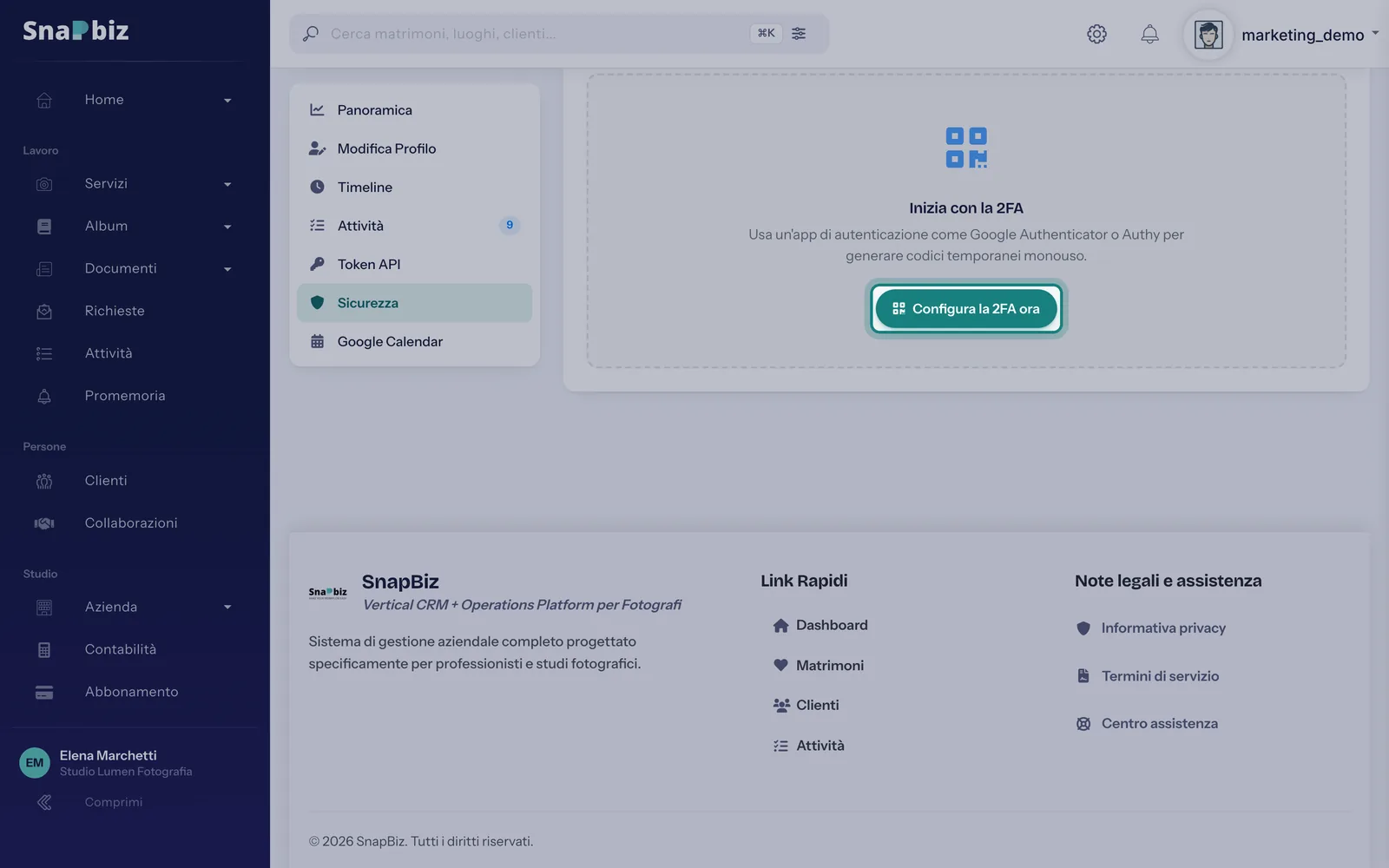Click the SnapBiz logo in sidebar
Viewport: 1389px width, 868px height.
point(76,30)
